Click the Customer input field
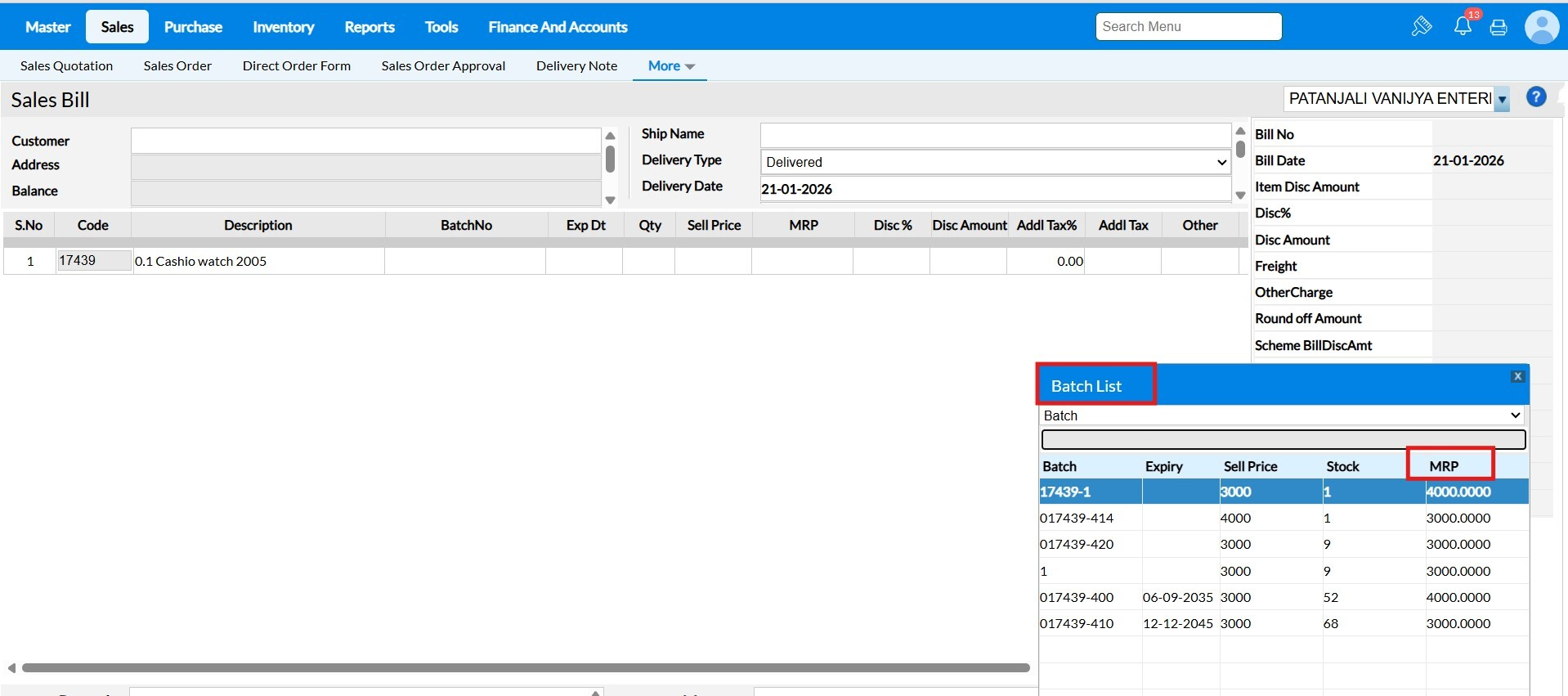The height and width of the screenshot is (696, 1568). (365, 141)
